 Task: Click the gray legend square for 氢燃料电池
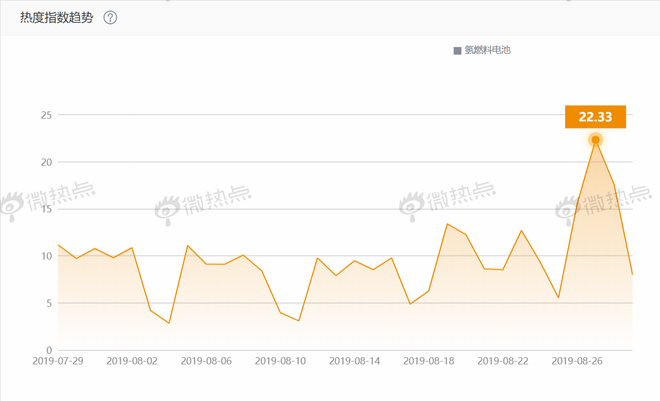coord(457,50)
